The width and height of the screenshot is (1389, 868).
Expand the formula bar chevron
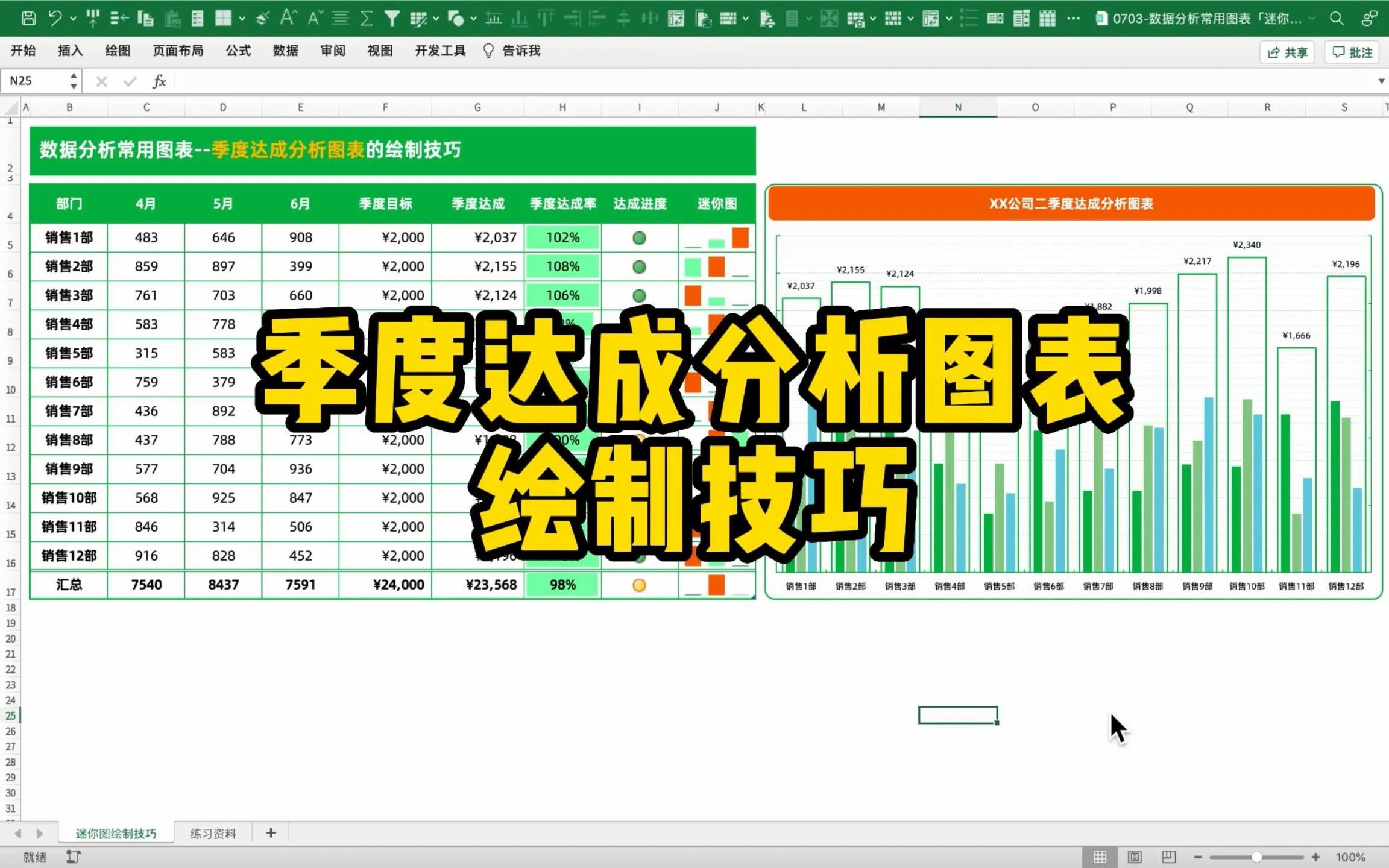(x=1381, y=81)
